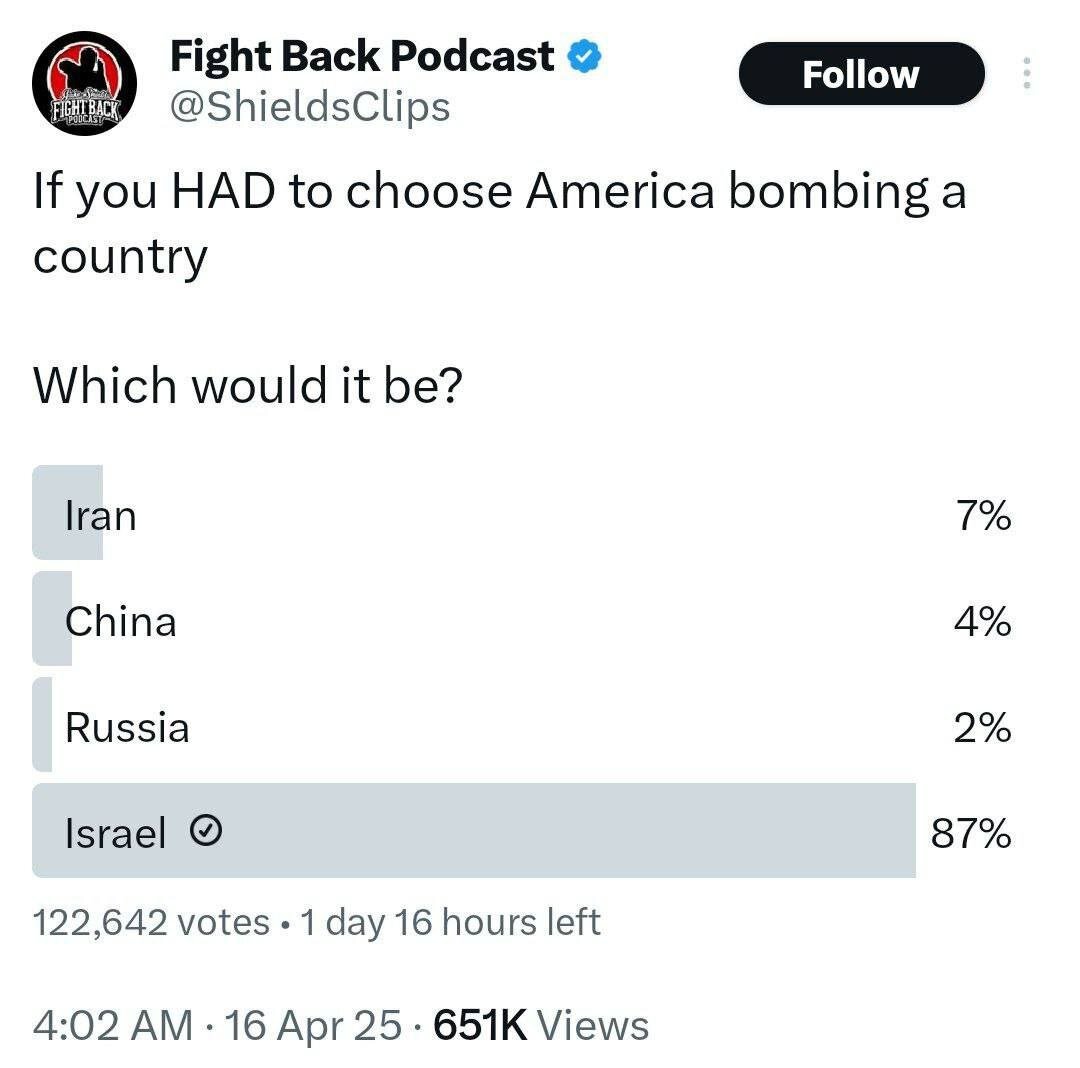Open the three-dot more options menu

[x=1026, y=74]
